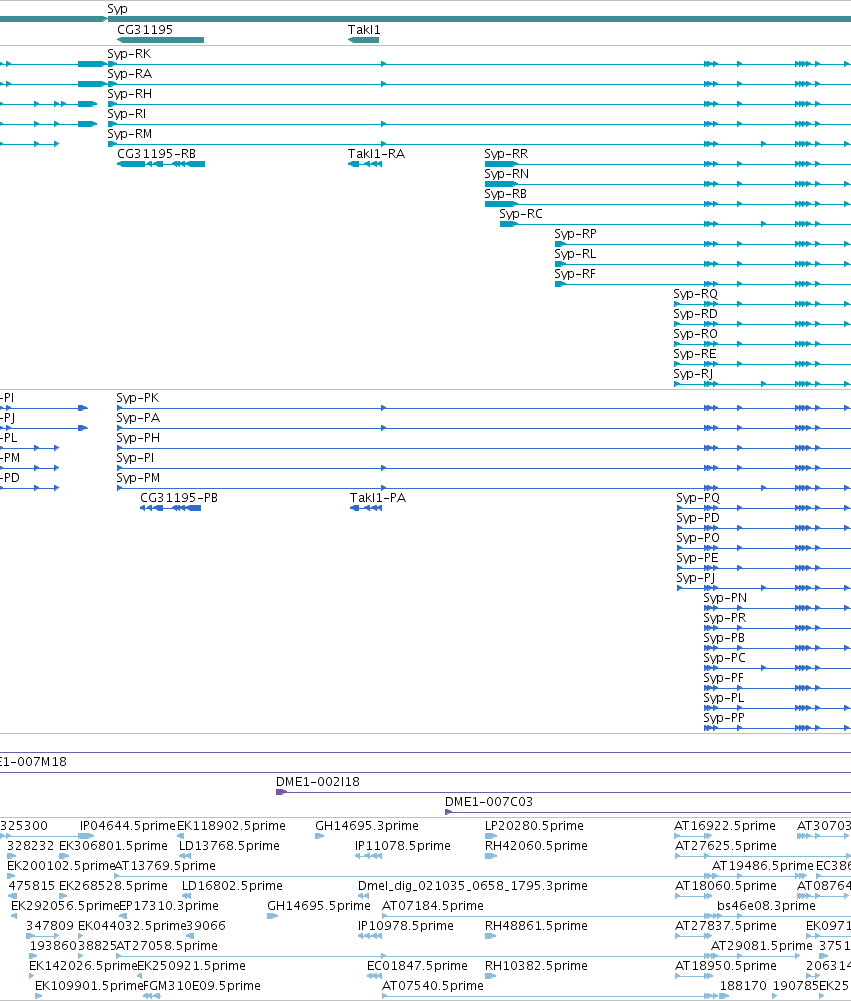Select the Syp-RB transcript label
The width and height of the screenshot is (851, 1001).
[x=506, y=193]
